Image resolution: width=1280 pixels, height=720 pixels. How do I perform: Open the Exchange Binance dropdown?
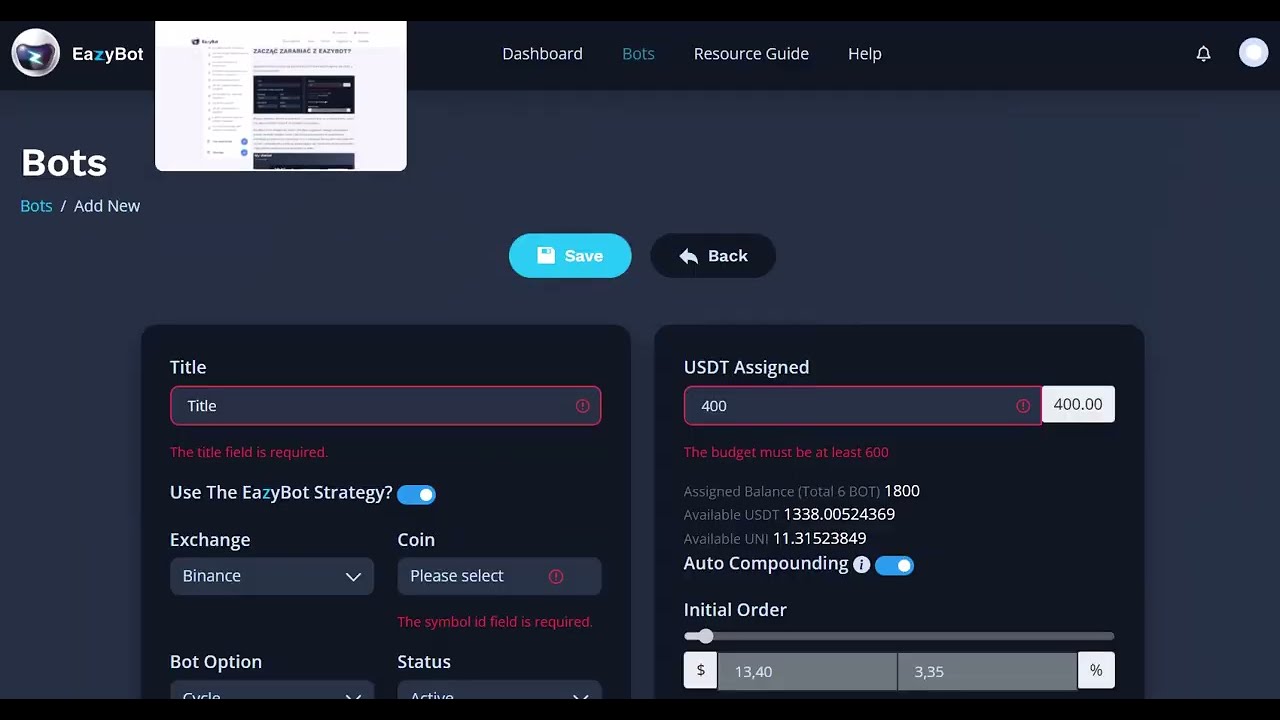pyautogui.click(x=272, y=576)
